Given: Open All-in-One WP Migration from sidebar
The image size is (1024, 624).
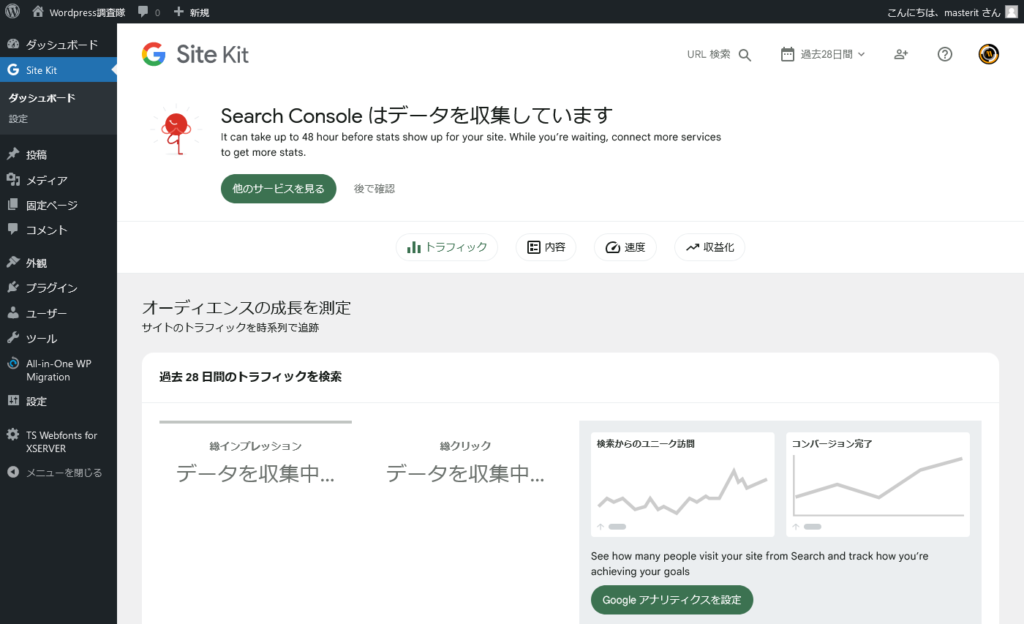Looking at the screenshot, I should point(58,370).
